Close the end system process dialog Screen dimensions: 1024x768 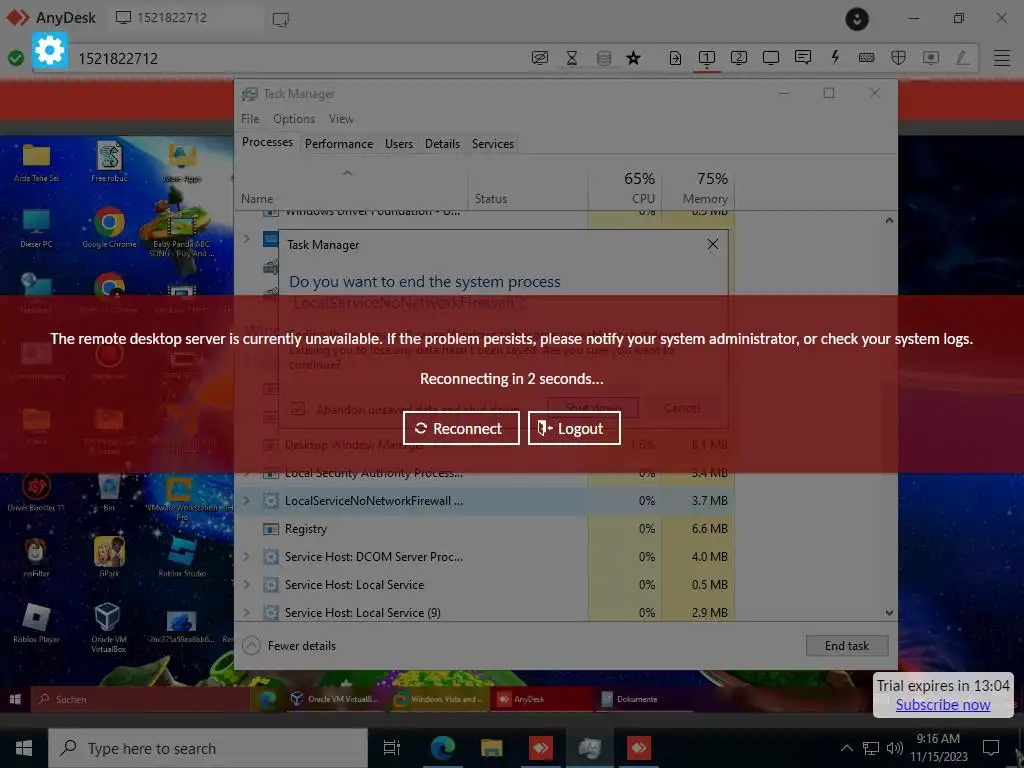pyautogui.click(x=712, y=244)
